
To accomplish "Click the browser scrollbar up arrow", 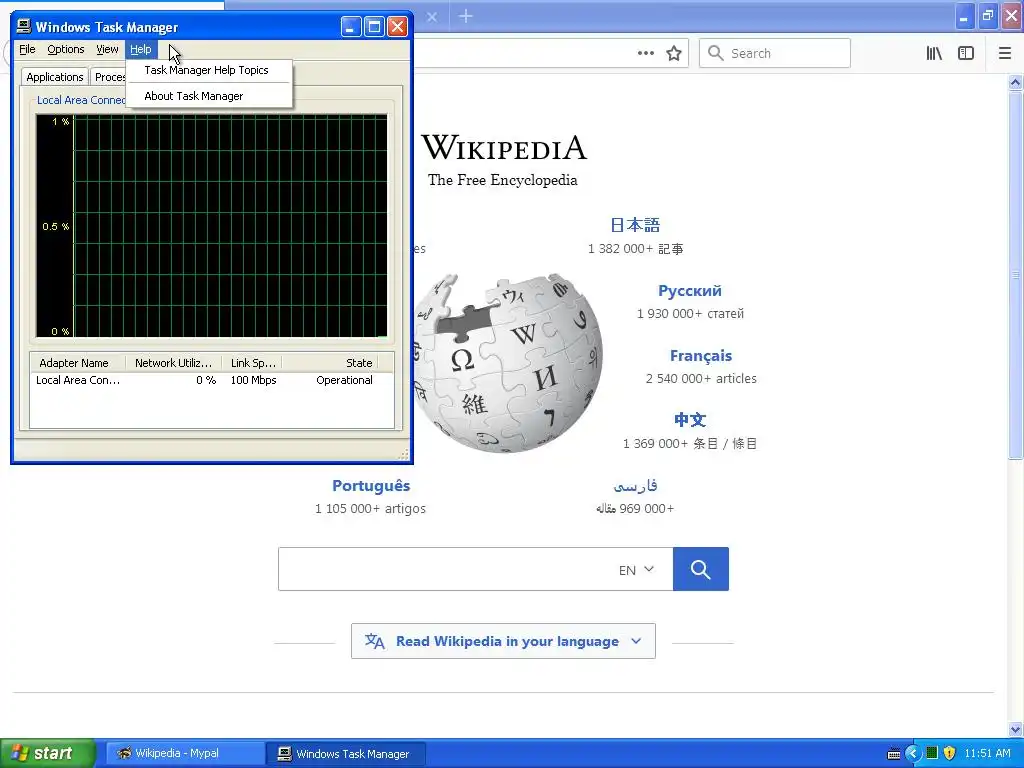I will 1015,82.
